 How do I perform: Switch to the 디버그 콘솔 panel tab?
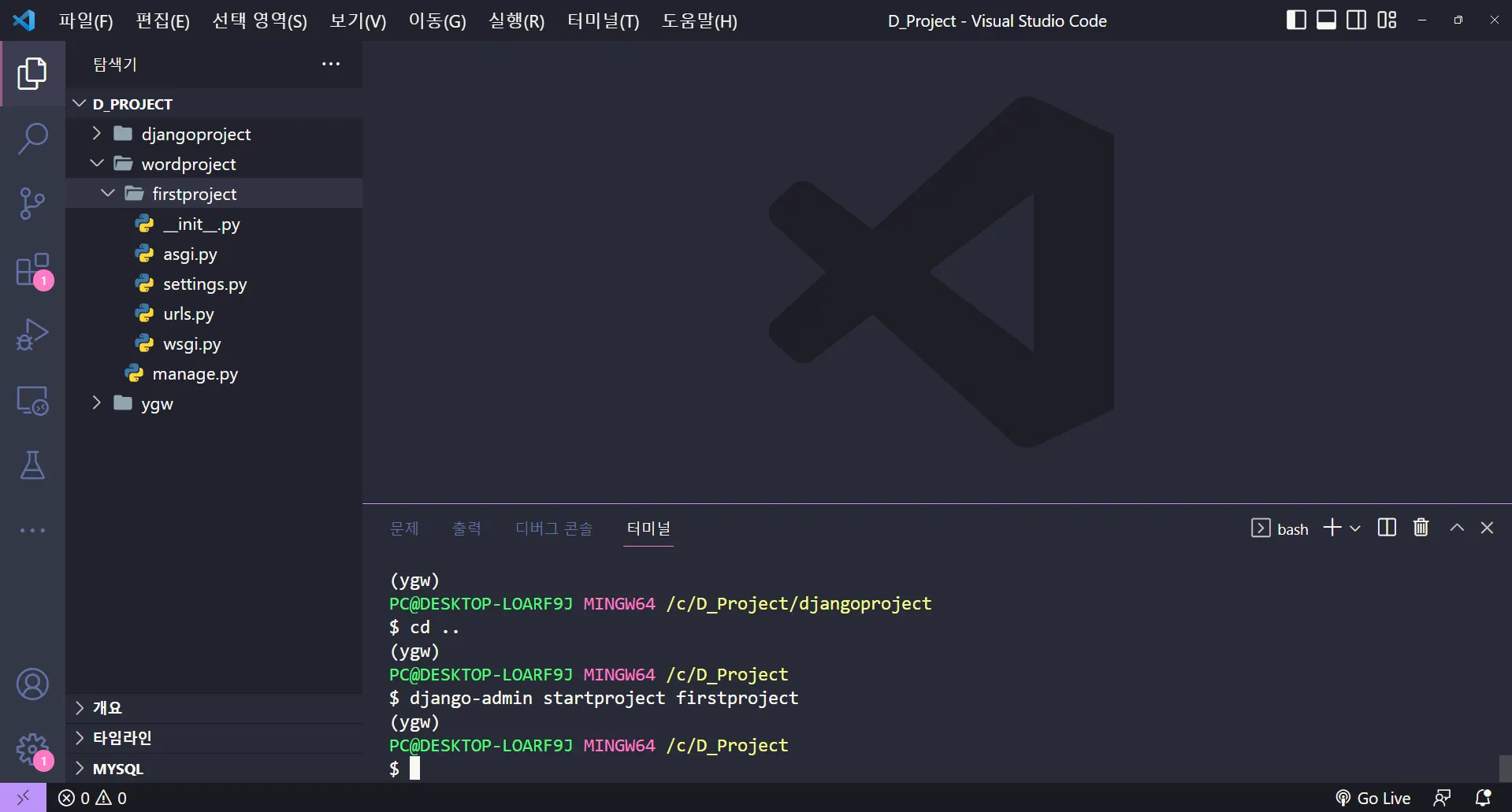click(554, 528)
